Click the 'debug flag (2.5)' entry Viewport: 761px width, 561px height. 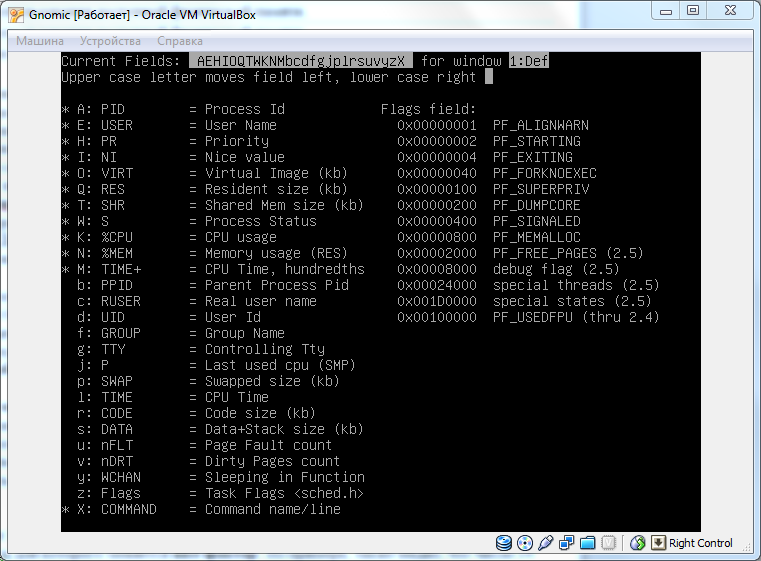coord(556,269)
